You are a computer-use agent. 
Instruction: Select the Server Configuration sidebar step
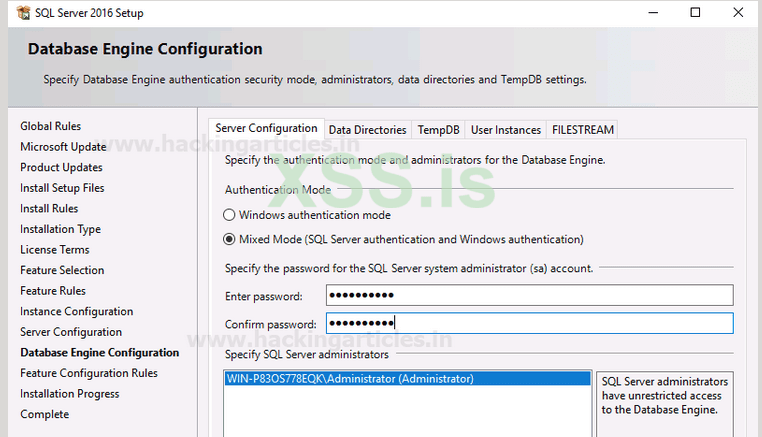point(71,332)
